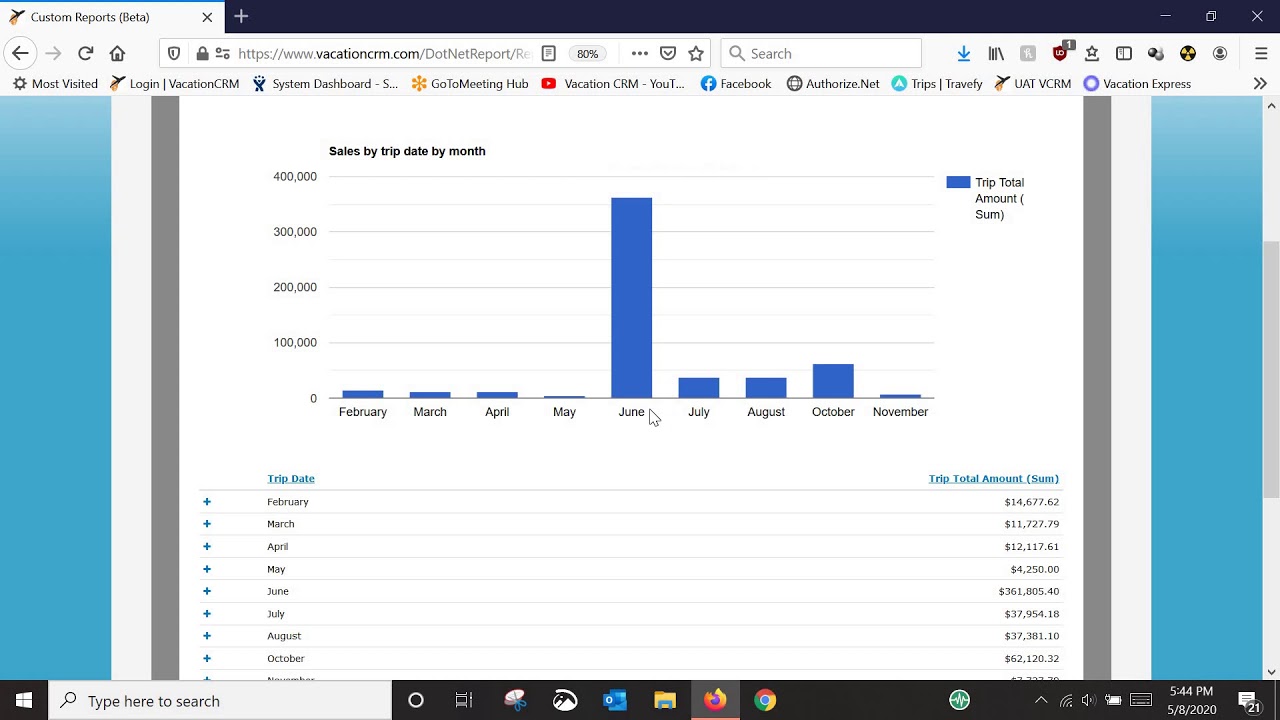Reset the 80% zoom level indicator
Viewport: 1280px width, 720px height.
tap(587, 54)
